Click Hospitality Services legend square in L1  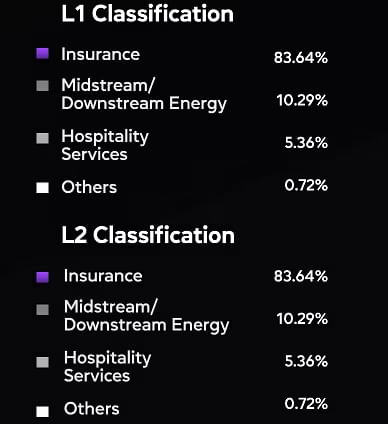click(42, 138)
